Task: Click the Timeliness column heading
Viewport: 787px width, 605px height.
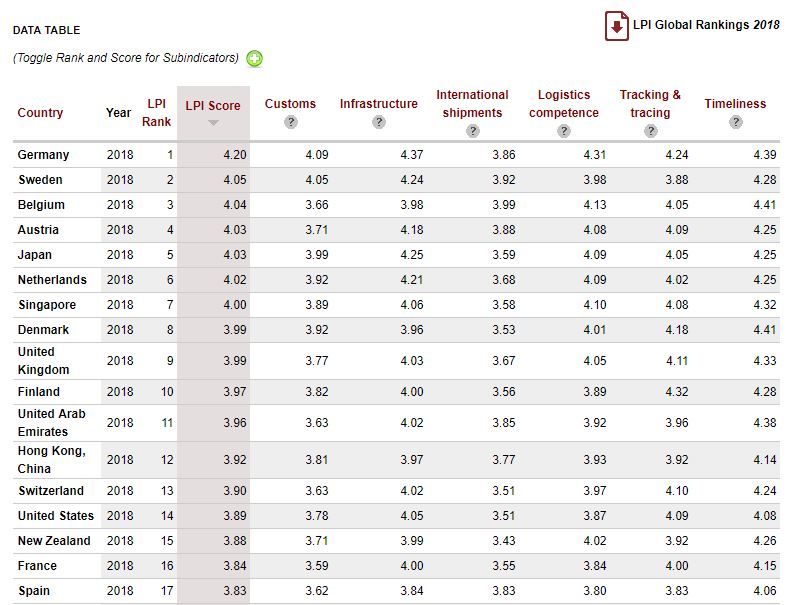Action: (735, 104)
